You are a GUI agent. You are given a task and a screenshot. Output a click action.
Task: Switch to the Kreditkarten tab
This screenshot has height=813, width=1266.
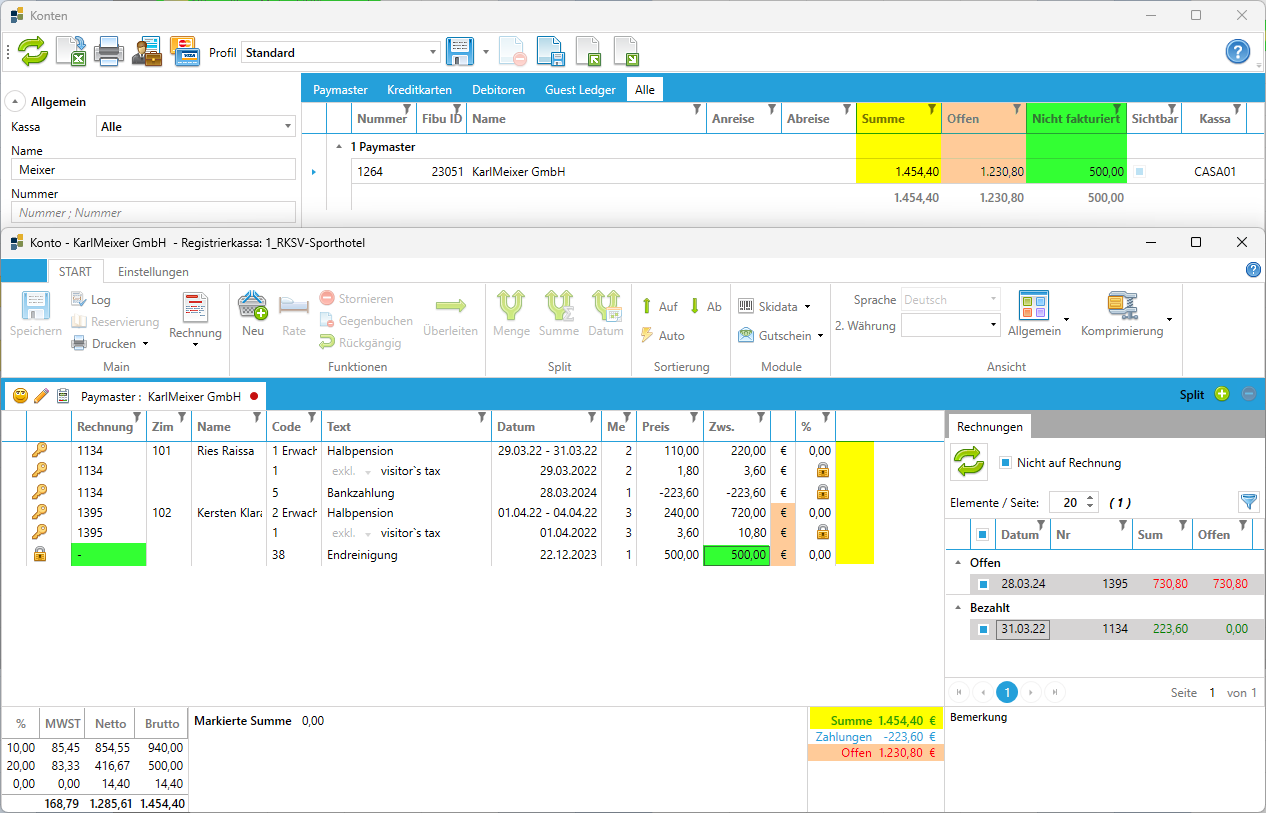point(419,90)
